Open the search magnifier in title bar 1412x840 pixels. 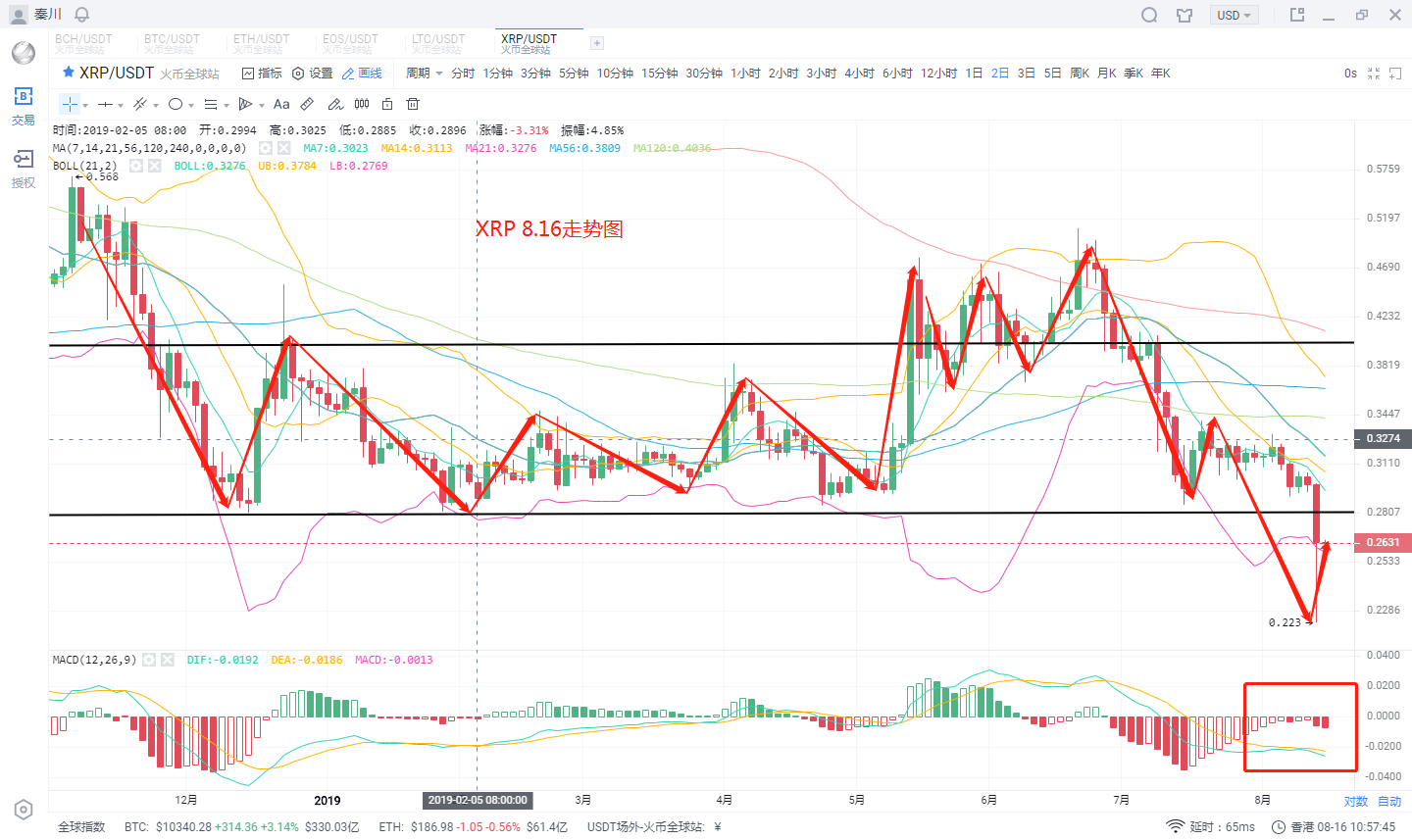click(x=1149, y=15)
